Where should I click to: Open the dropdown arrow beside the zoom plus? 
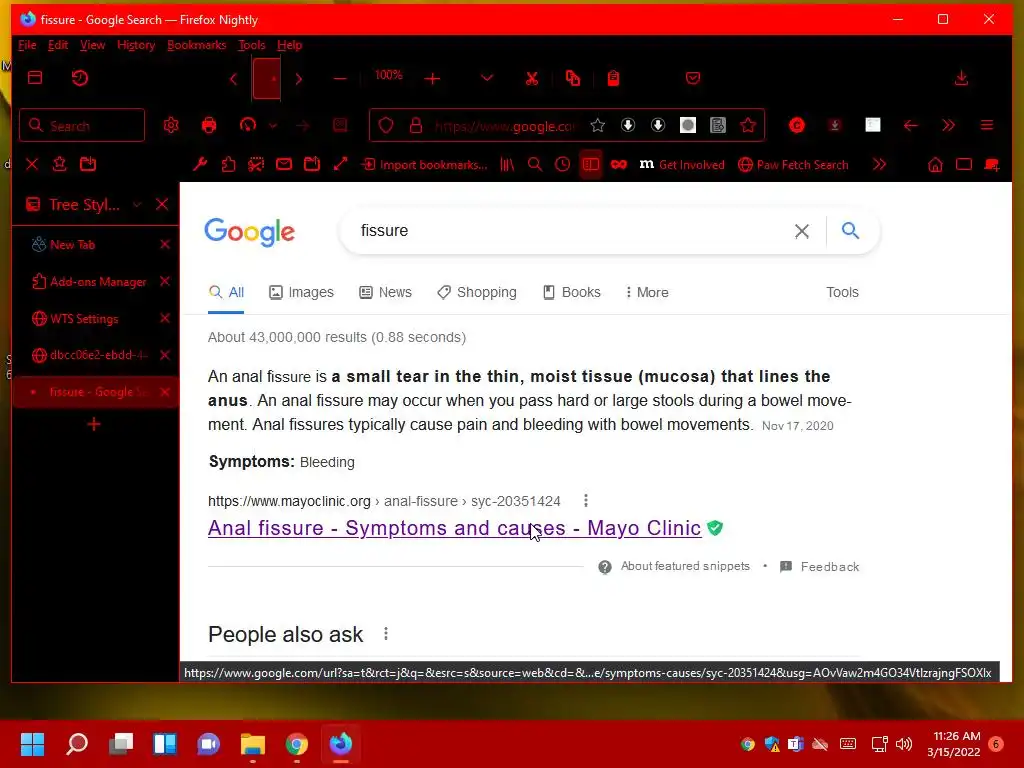coord(487,78)
